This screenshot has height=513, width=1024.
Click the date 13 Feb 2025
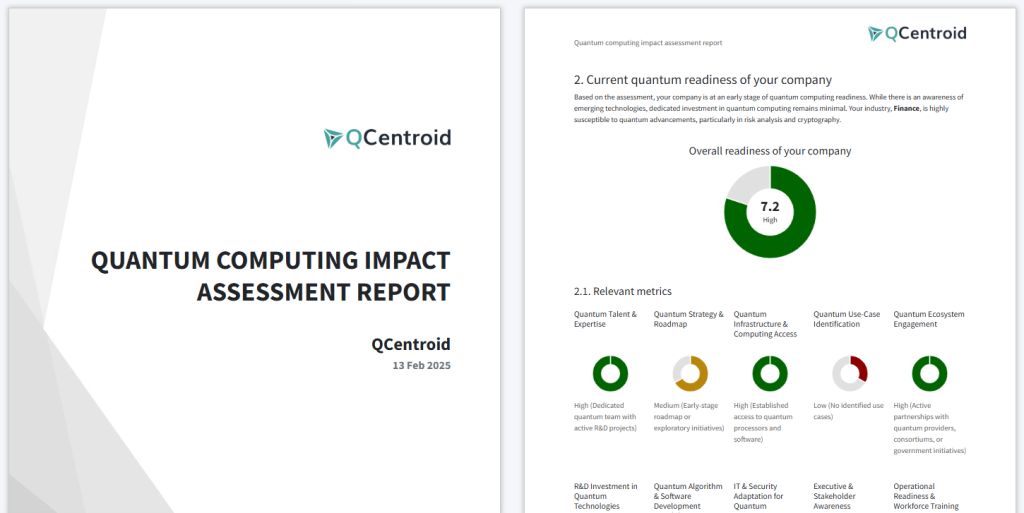421,366
